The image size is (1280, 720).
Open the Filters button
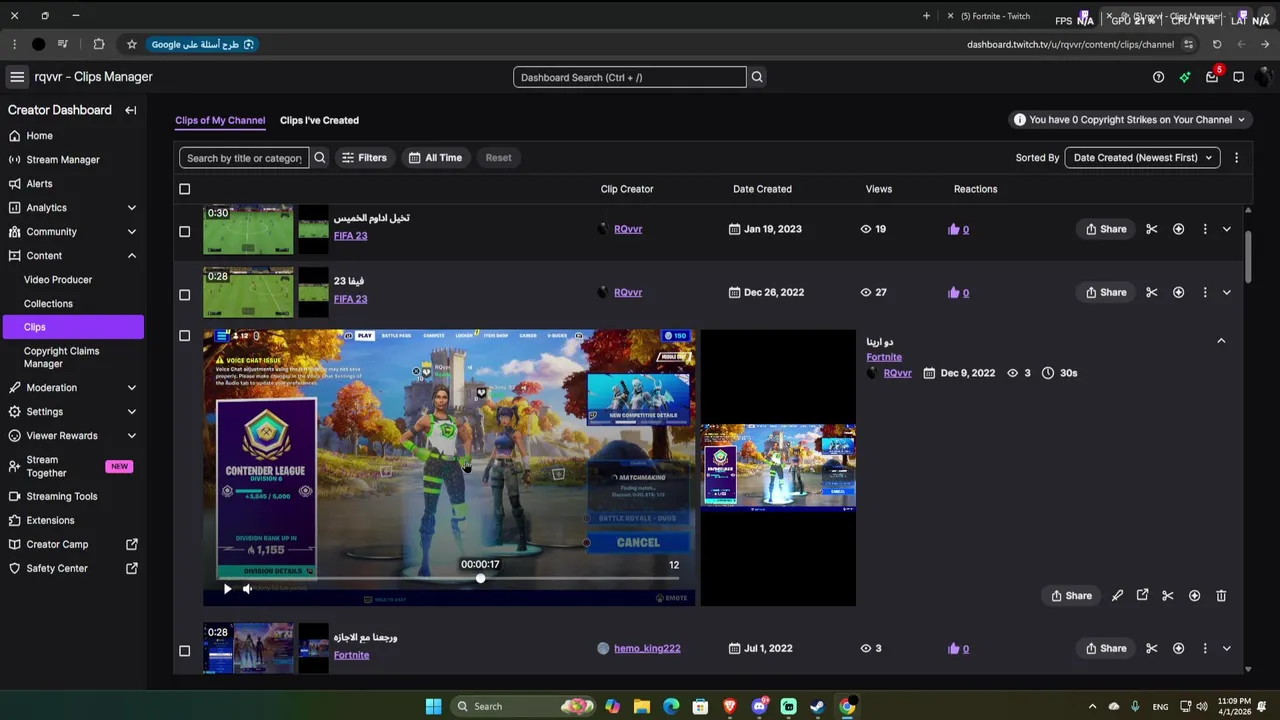tap(364, 158)
